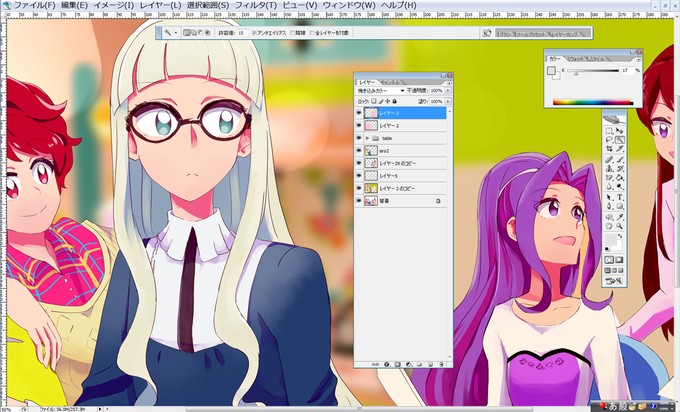The width and height of the screenshot is (680, 412).
Task: Open the Layers panel flyout menu
Action: tap(449, 82)
